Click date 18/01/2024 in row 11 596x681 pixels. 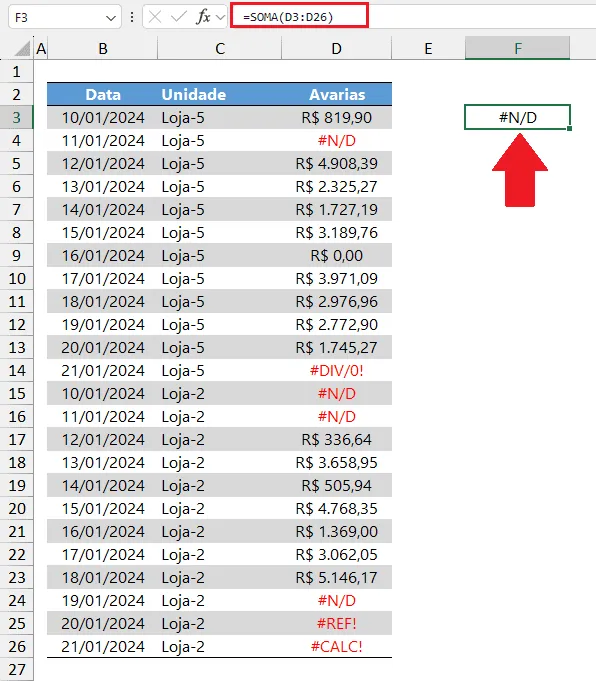(x=103, y=301)
